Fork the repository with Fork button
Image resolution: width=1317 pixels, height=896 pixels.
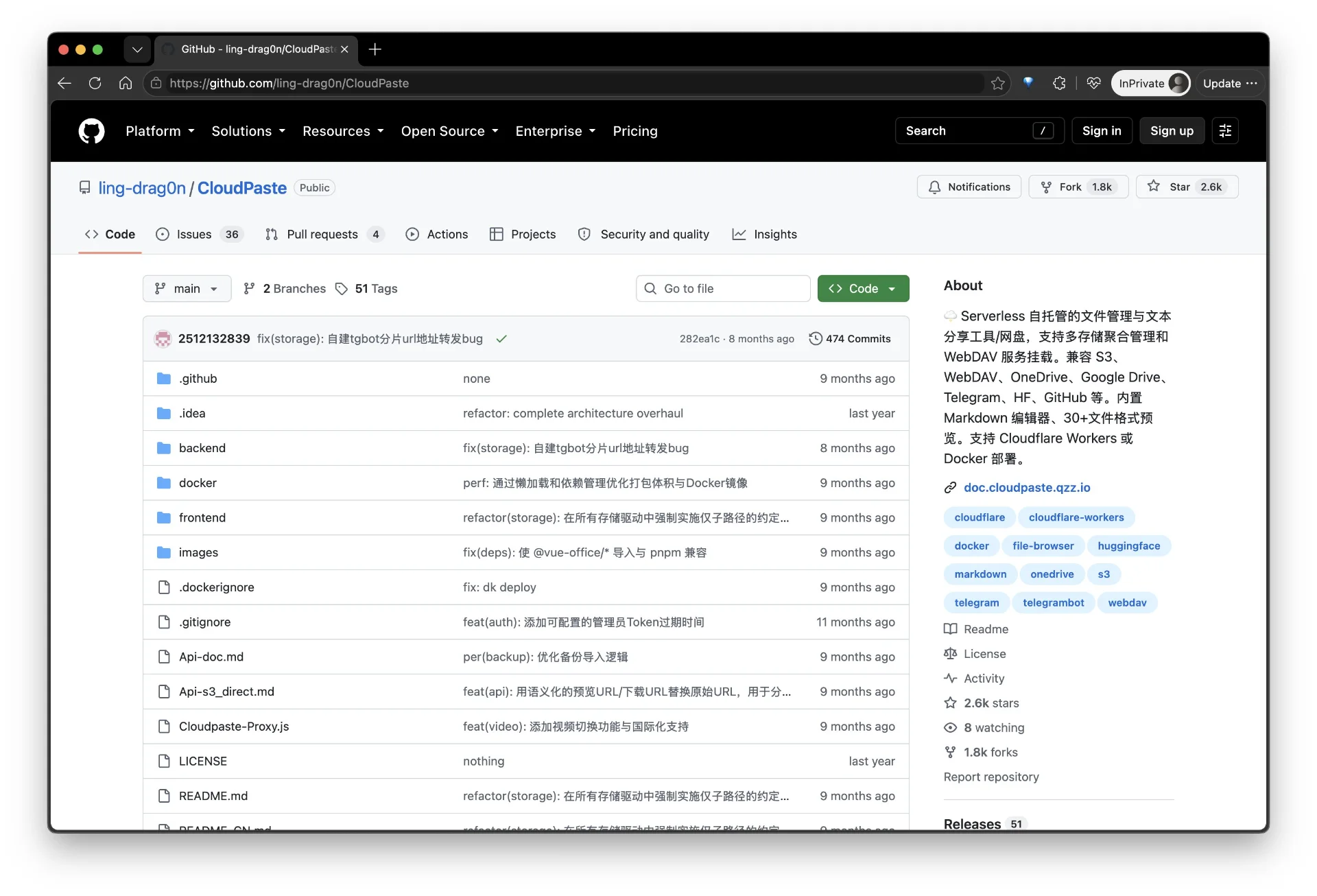pos(1078,187)
